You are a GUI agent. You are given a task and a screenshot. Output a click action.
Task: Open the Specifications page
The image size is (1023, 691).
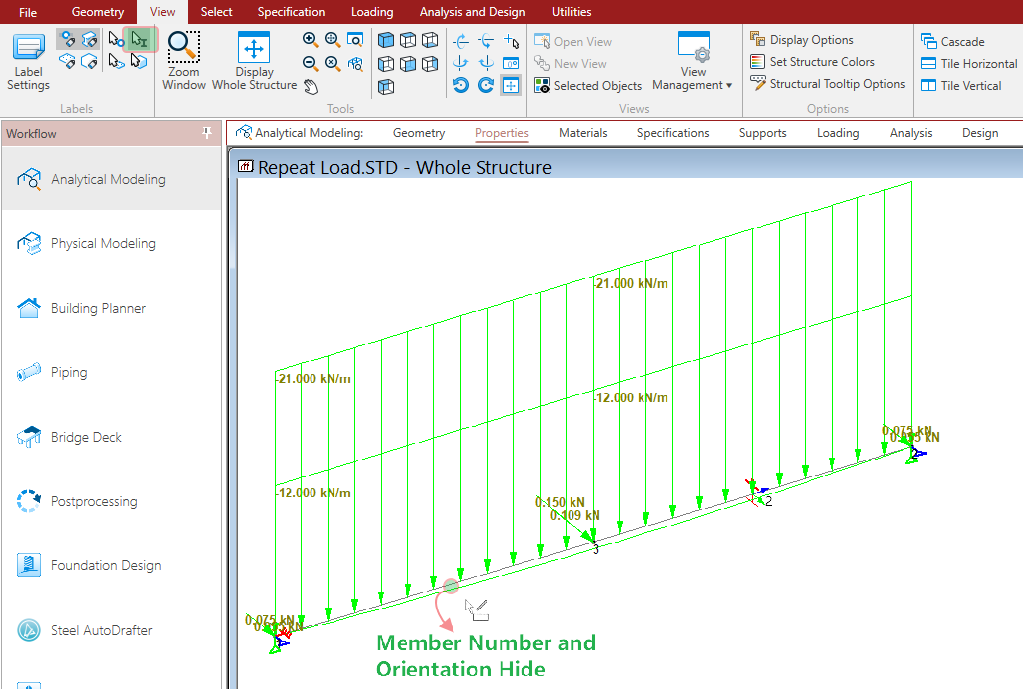[673, 133]
